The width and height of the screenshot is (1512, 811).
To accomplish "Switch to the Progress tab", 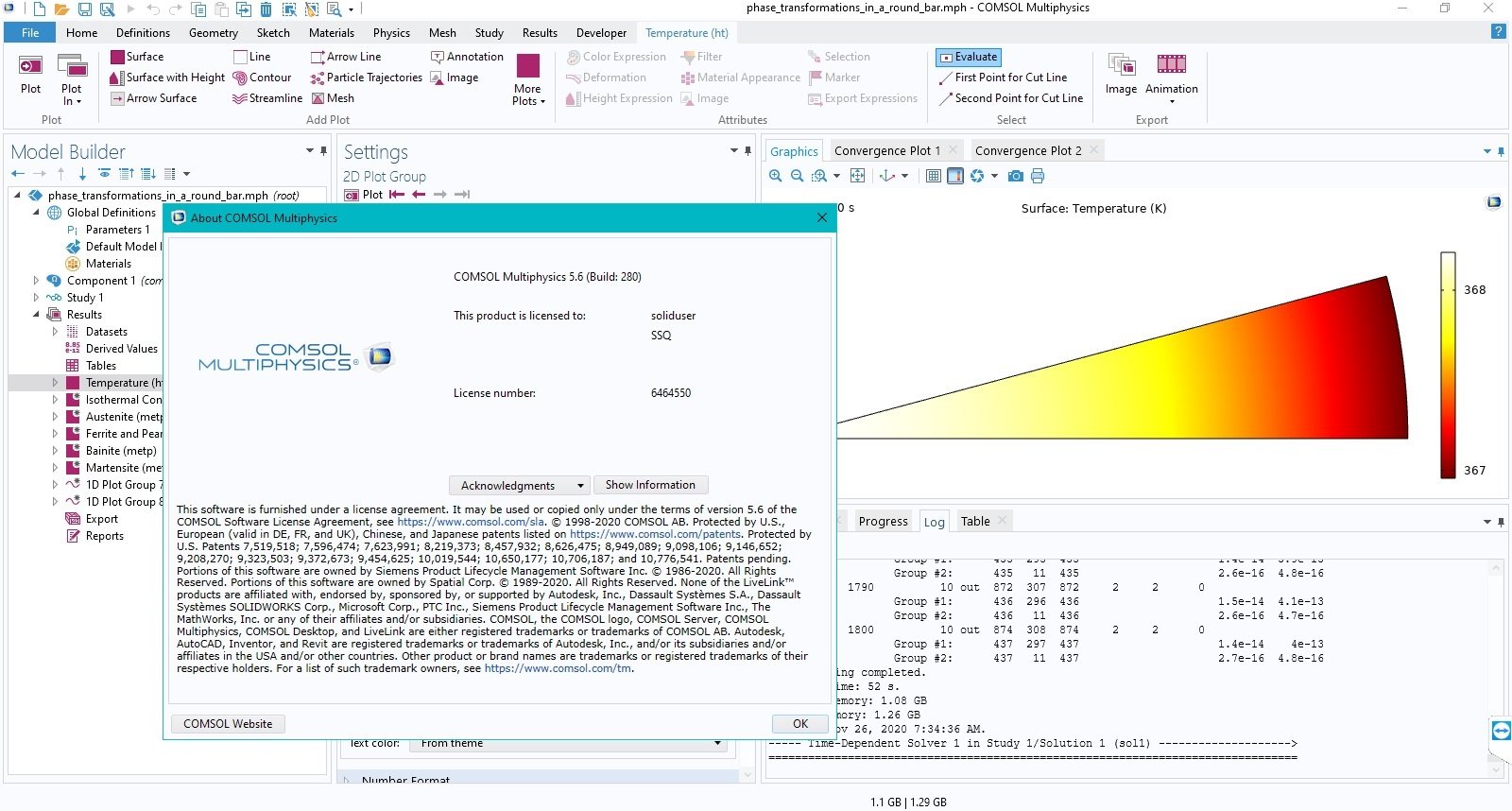I will (884, 522).
